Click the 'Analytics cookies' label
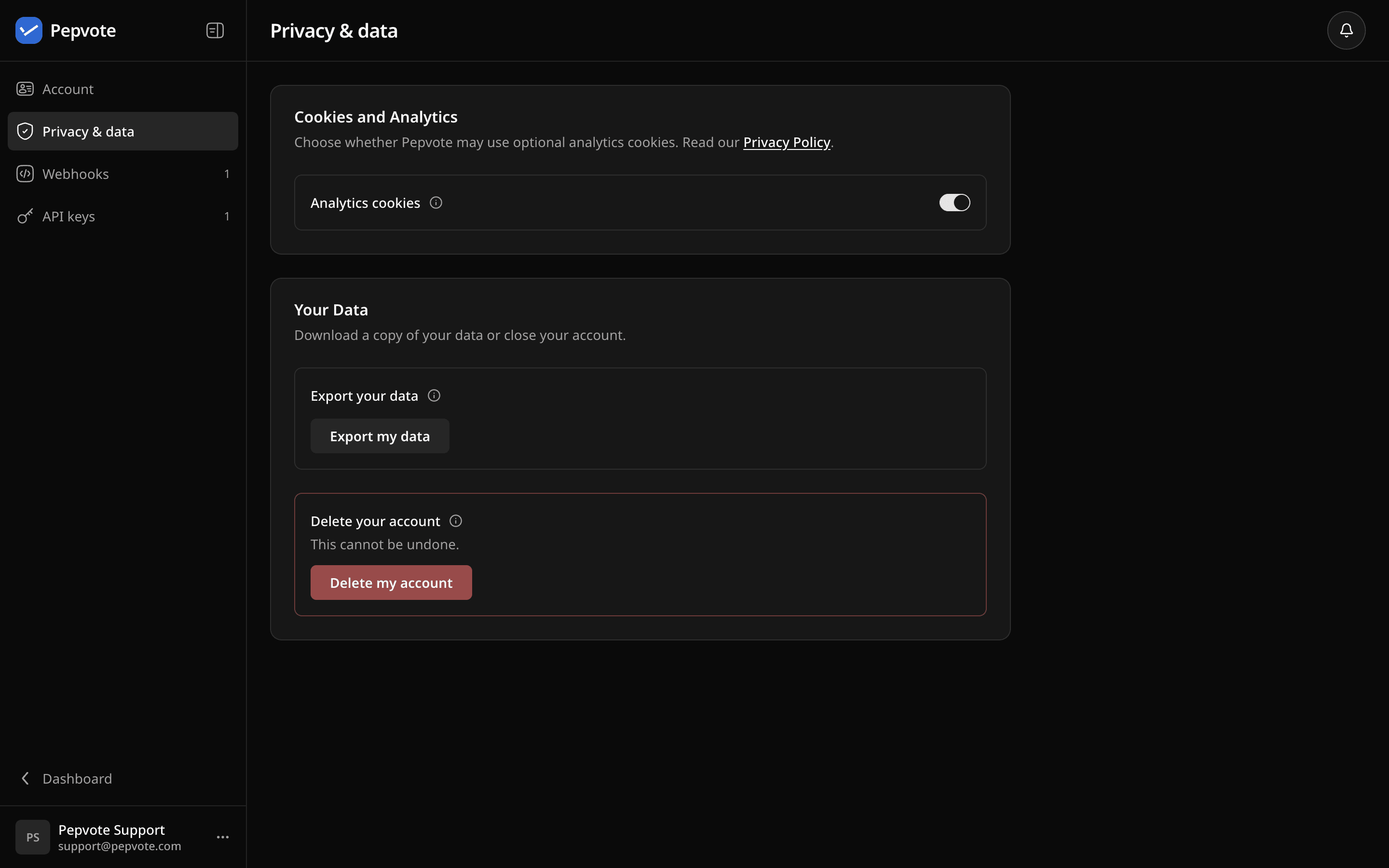The image size is (1389, 868). [x=365, y=203]
